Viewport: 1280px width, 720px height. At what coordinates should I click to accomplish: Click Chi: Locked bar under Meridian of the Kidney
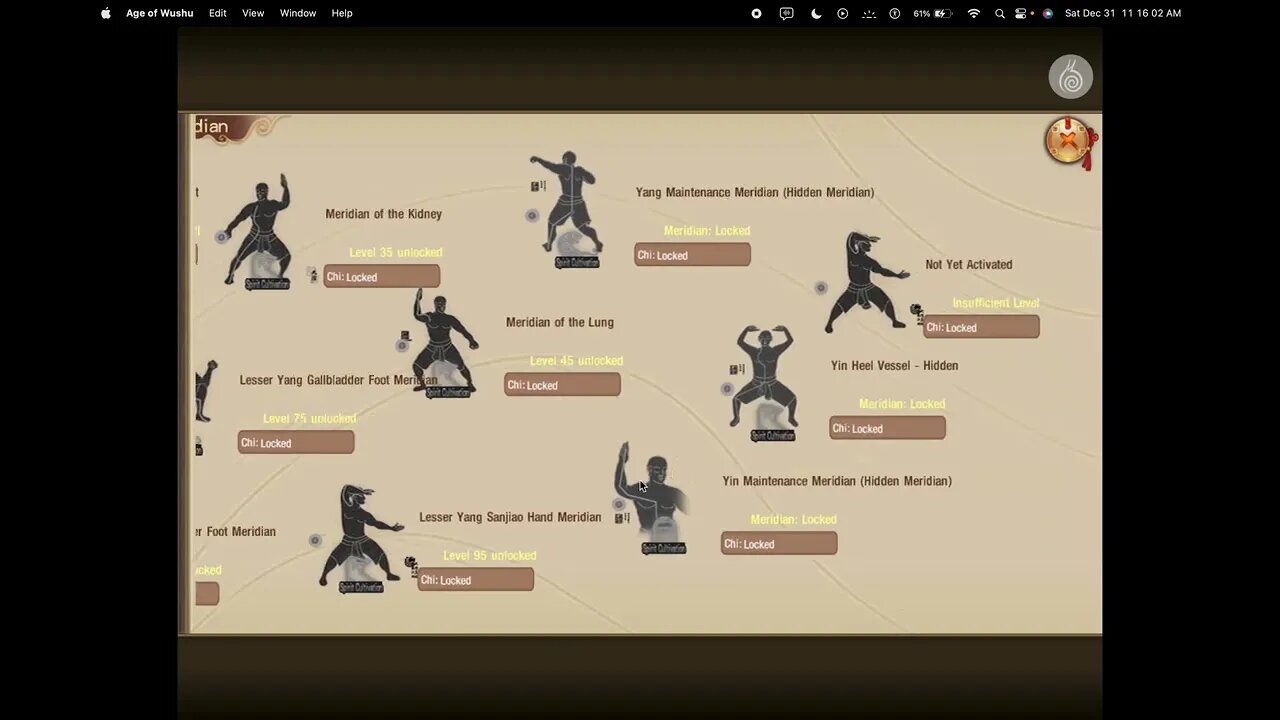(x=381, y=277)
